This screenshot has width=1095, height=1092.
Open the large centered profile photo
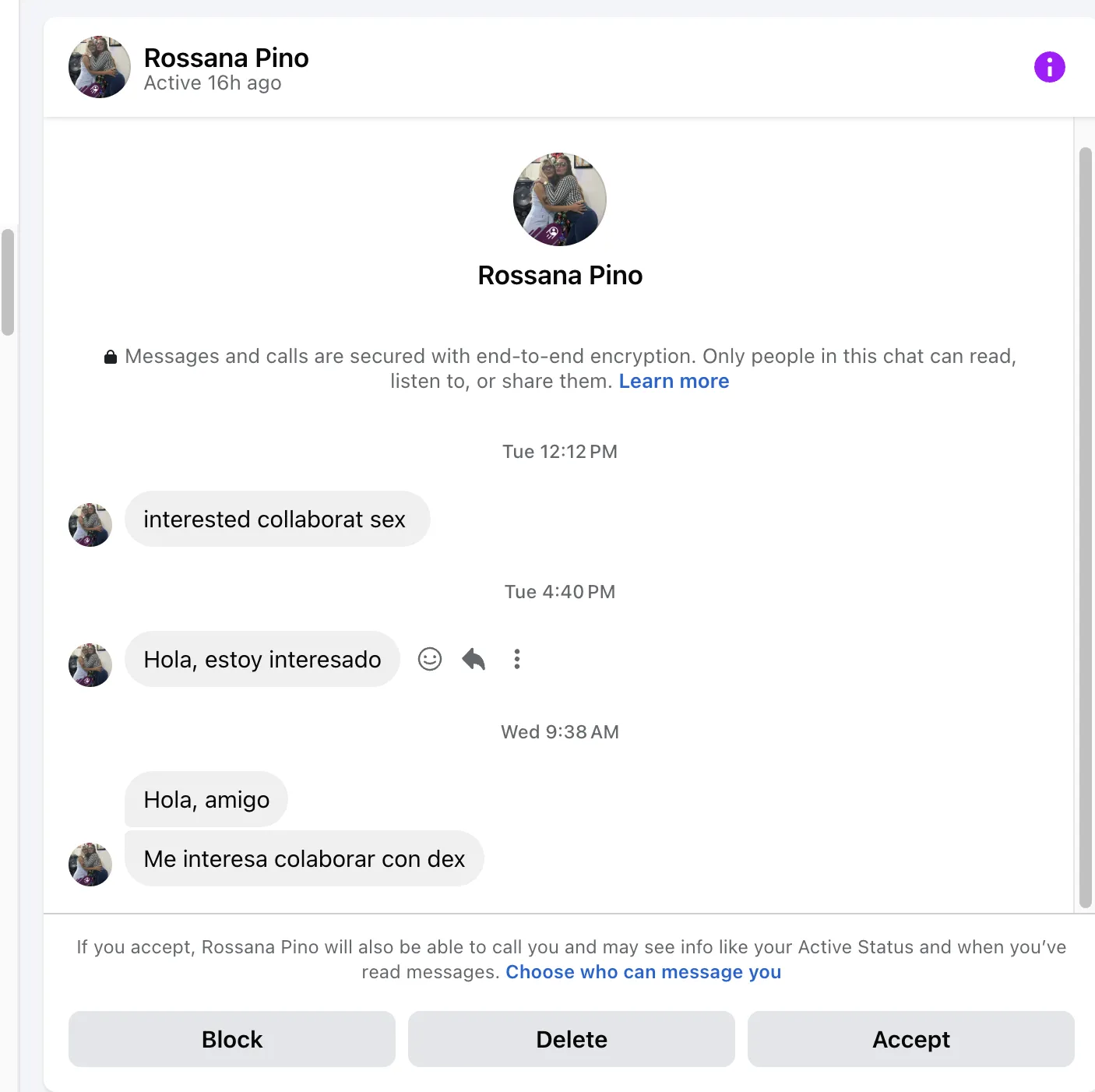pos(559,199)
